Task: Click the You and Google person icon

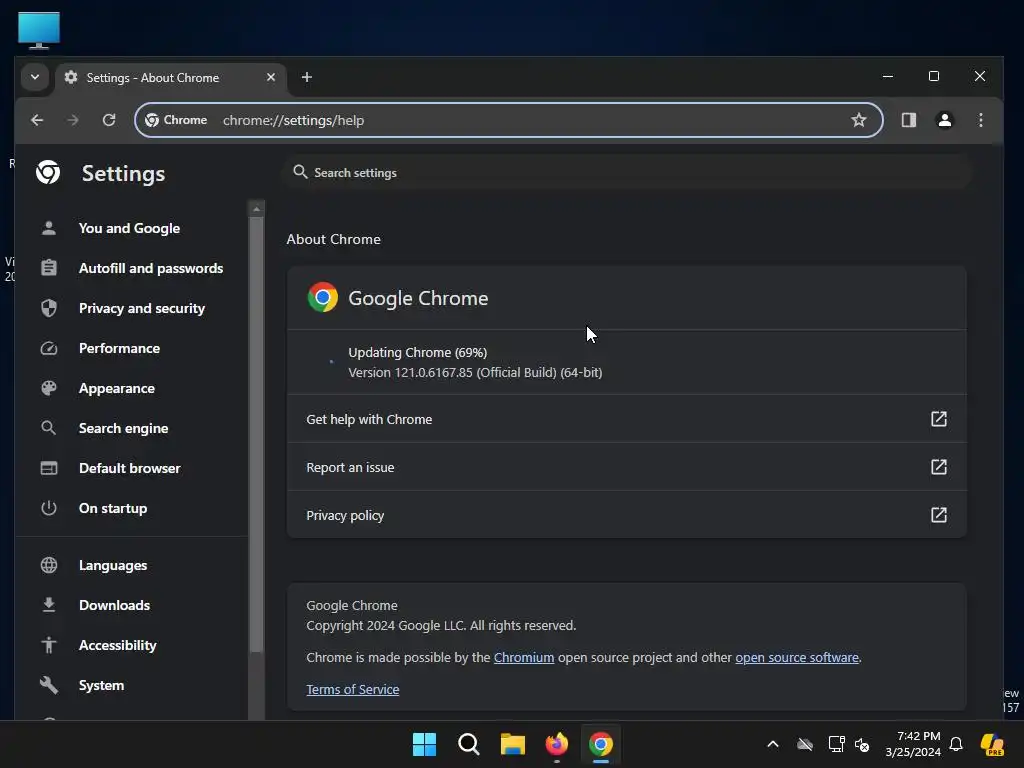Action: point(49,228)
